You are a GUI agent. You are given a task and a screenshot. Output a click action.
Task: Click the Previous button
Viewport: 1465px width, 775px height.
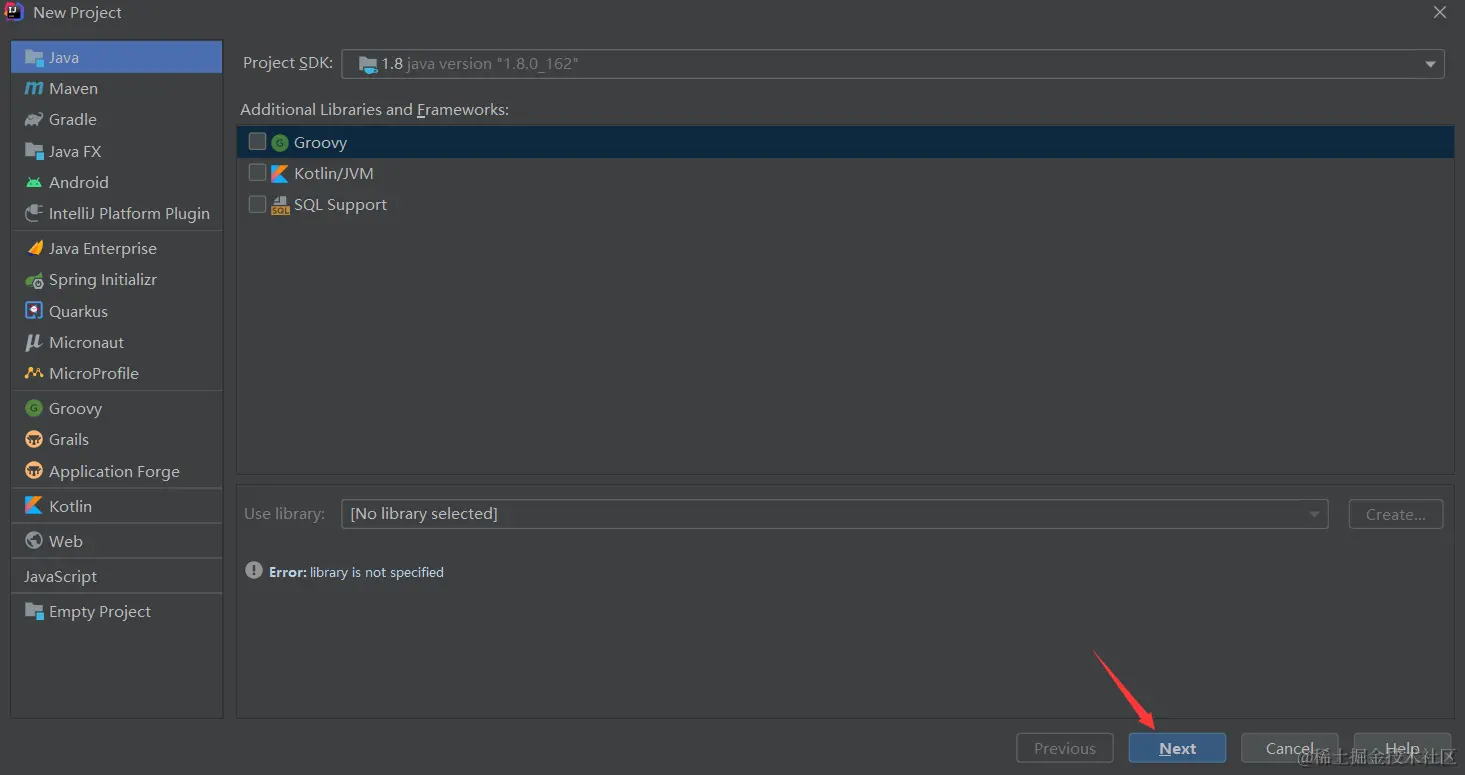(x=1064, y=748)
